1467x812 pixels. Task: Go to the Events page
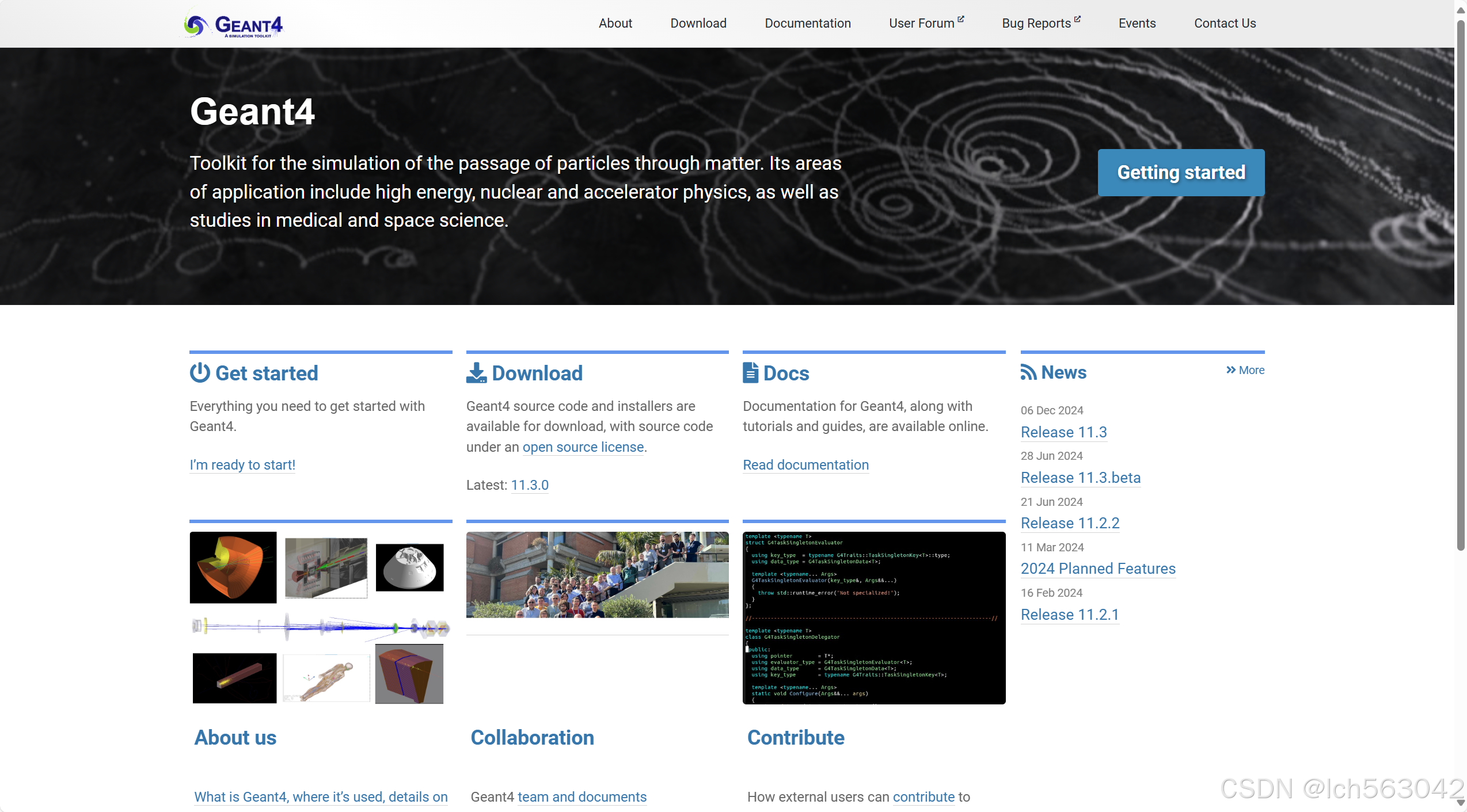pyautogui.click(x=1137, y=23)
